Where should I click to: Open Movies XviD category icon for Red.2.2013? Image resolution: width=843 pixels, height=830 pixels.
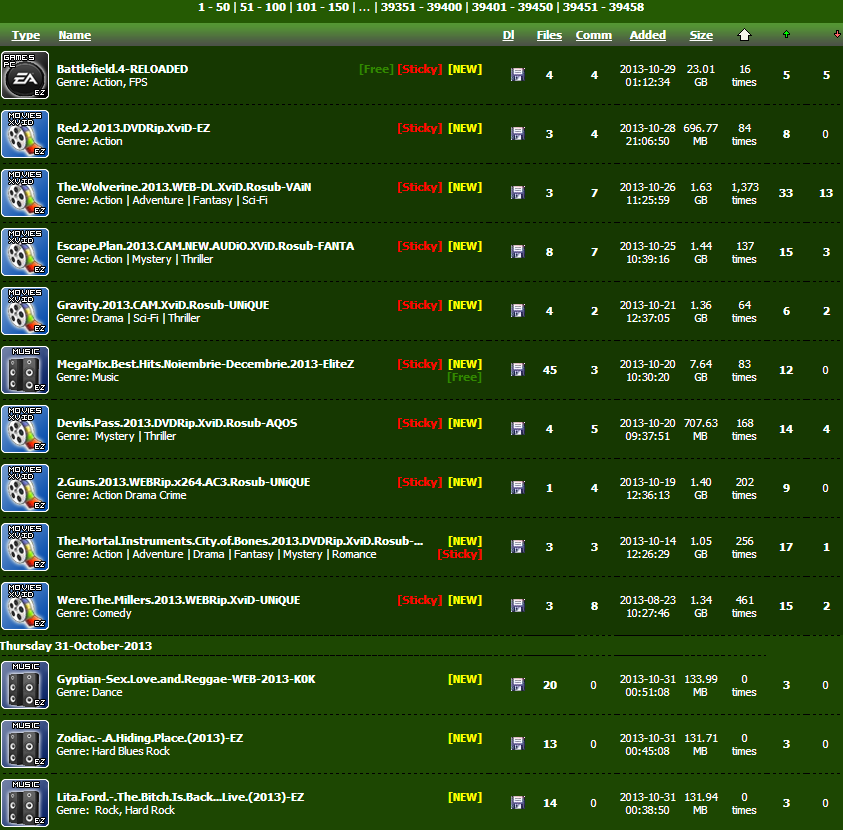pos(25,134)
